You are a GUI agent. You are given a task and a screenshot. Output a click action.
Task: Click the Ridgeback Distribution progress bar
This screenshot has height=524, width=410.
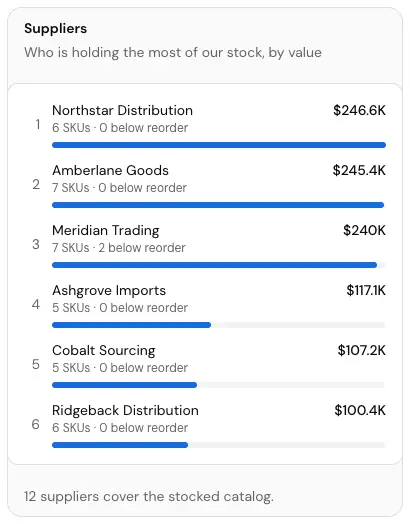click(x=219, y=445)
